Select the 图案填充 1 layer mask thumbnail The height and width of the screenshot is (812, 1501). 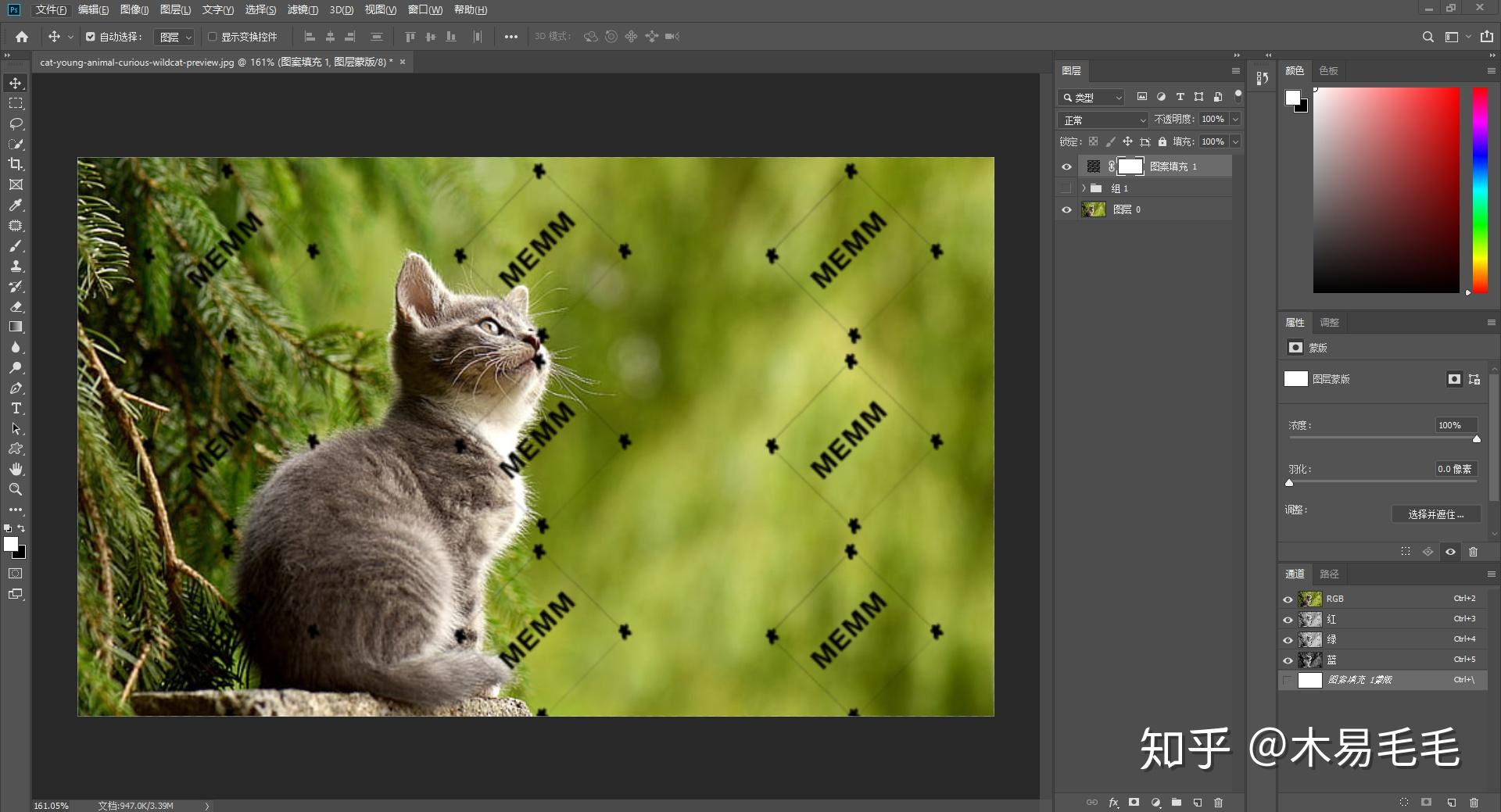(1130, 166)
